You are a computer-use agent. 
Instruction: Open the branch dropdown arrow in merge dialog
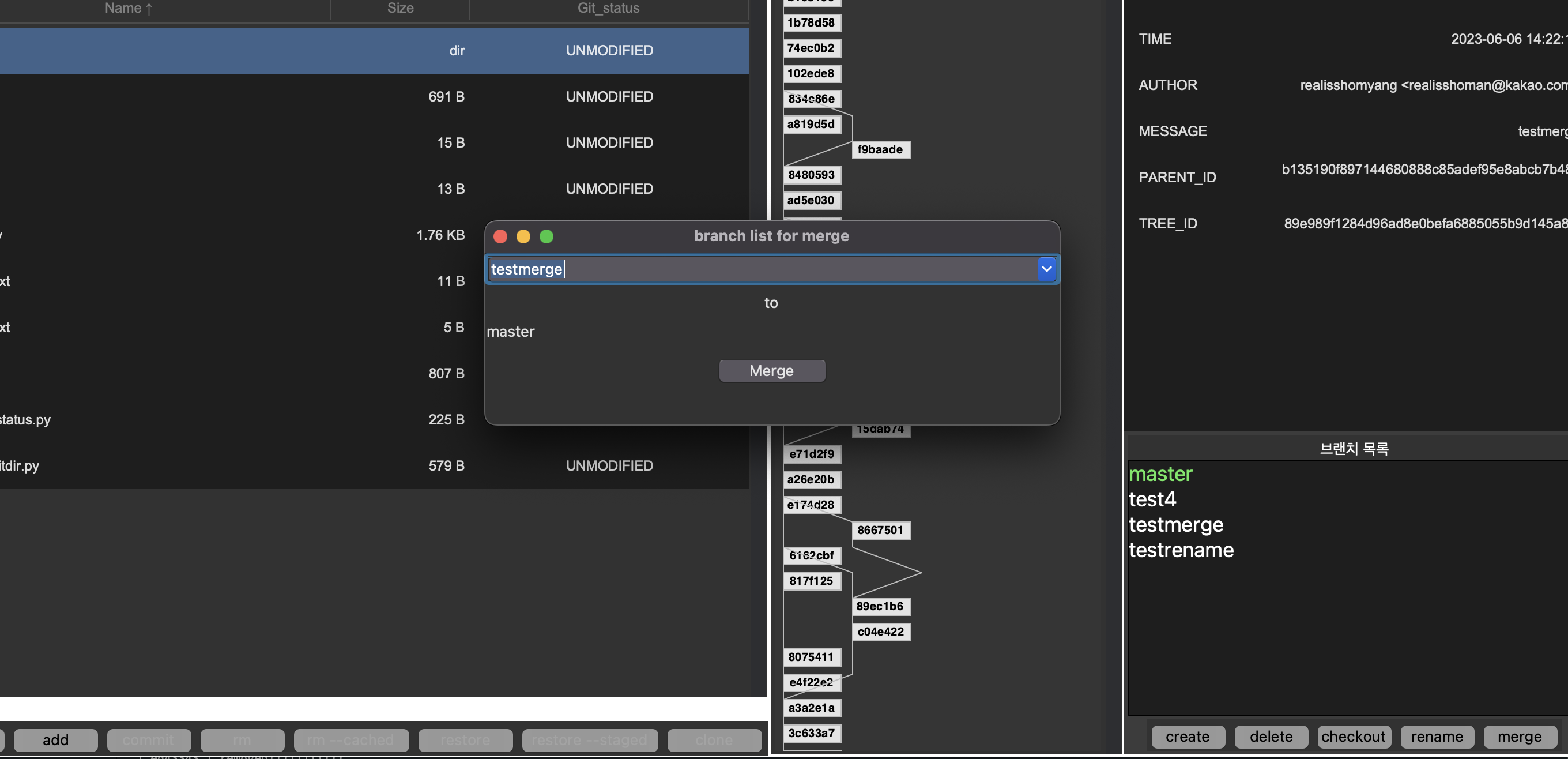[1046, 269]
